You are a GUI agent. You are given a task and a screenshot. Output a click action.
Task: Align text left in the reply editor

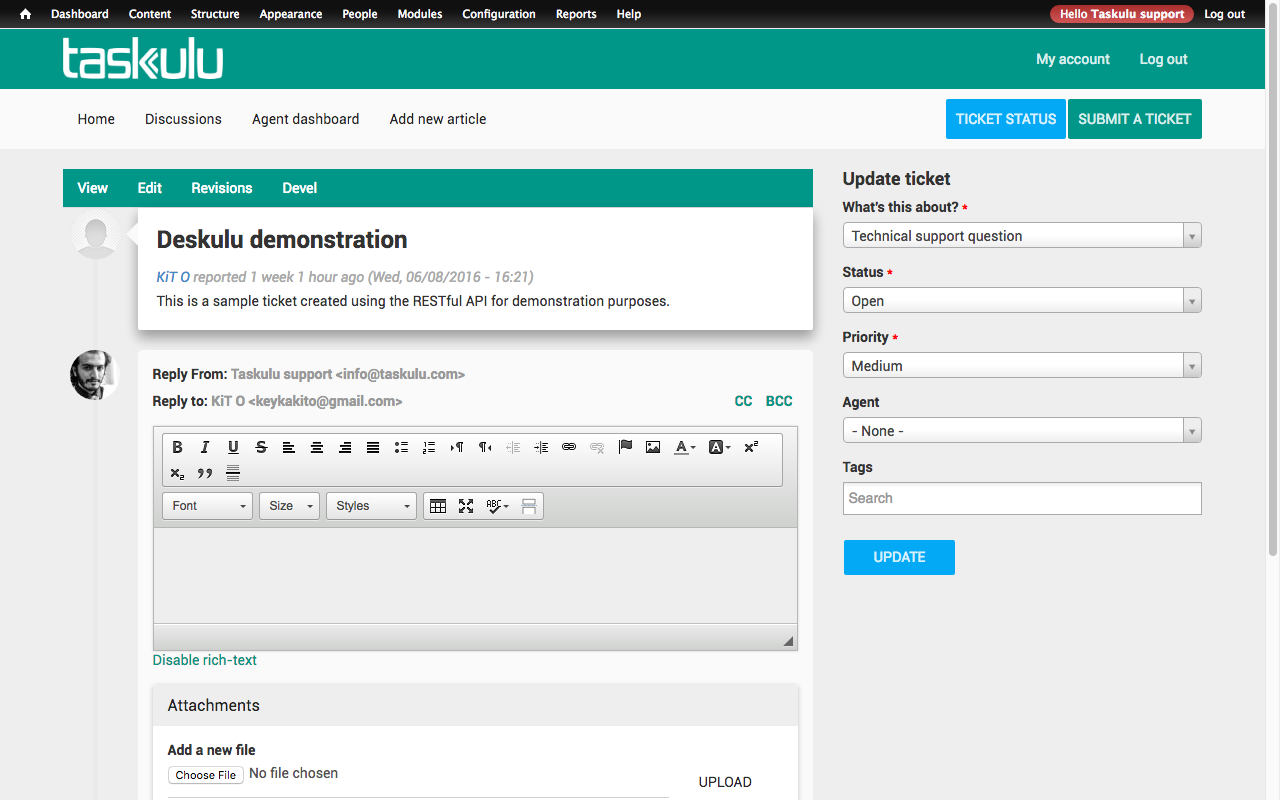coord(289,447)
